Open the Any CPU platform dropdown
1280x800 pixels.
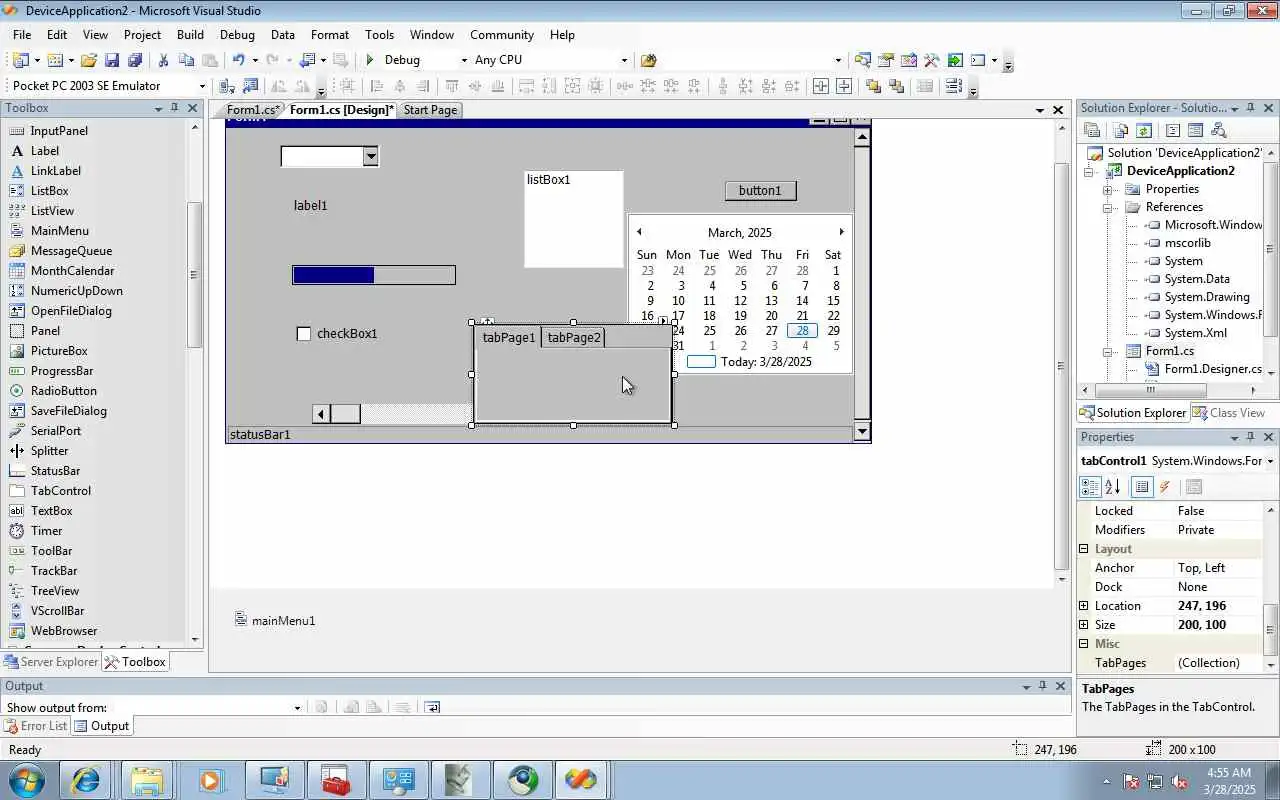pos(624,60)
